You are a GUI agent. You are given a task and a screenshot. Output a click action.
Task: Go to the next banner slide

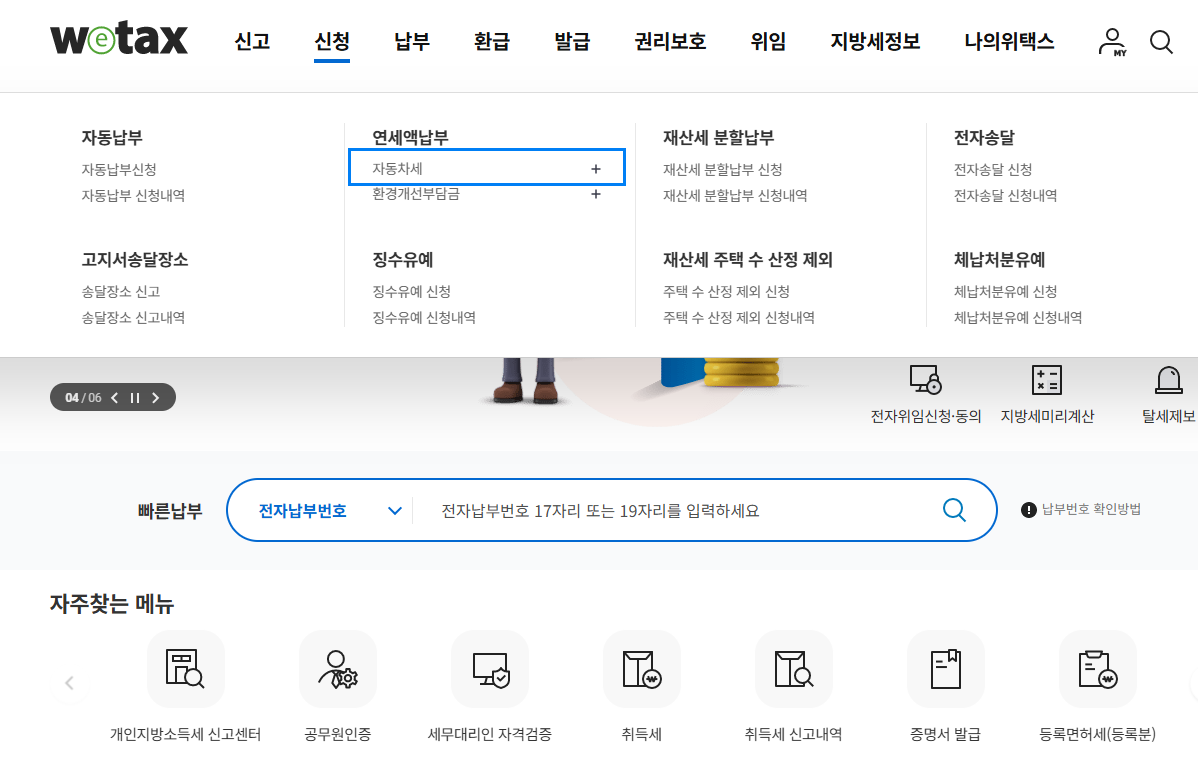(x=155, y=397)
